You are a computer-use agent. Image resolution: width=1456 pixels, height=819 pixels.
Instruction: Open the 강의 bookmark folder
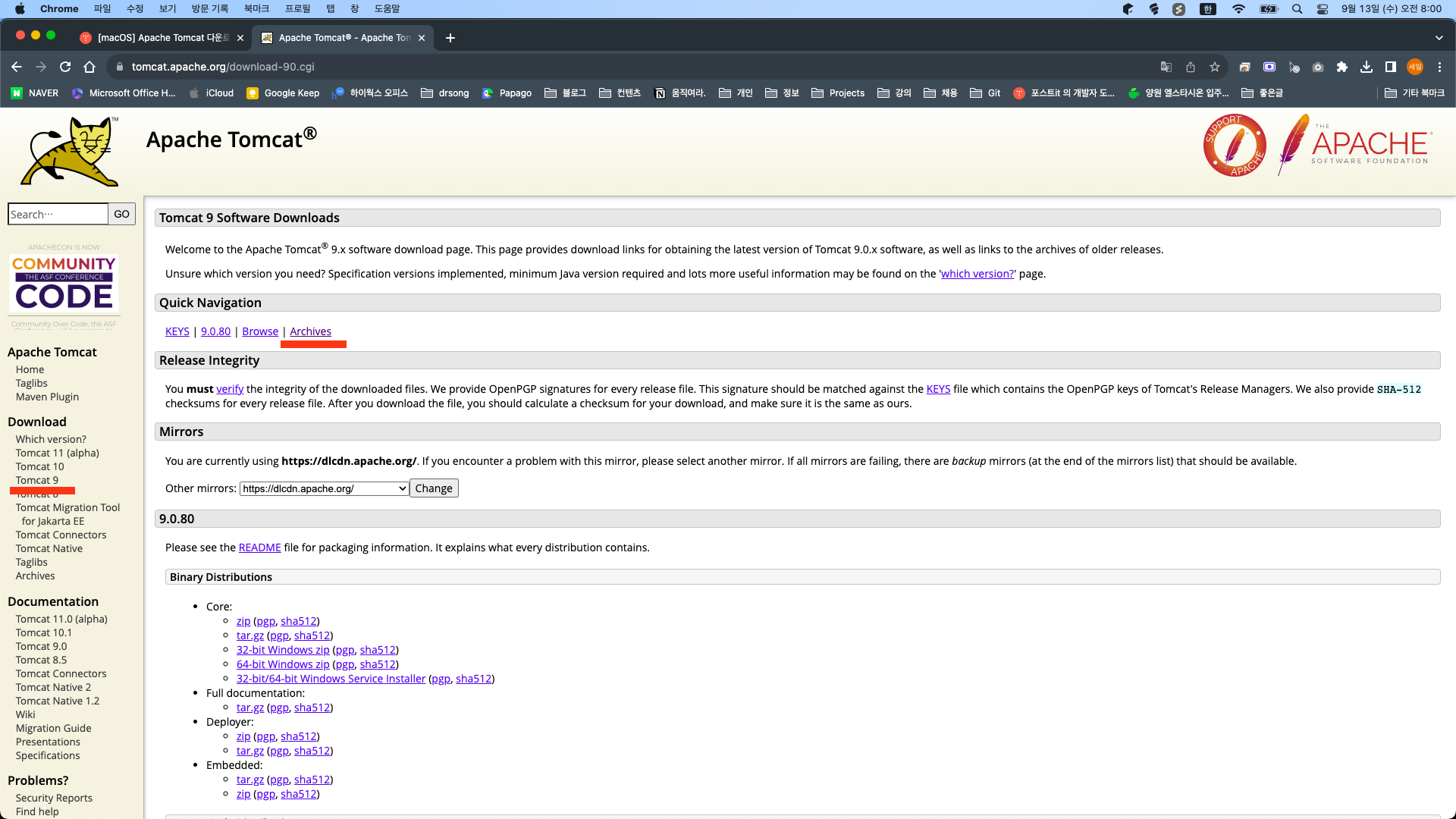[894, 93]
